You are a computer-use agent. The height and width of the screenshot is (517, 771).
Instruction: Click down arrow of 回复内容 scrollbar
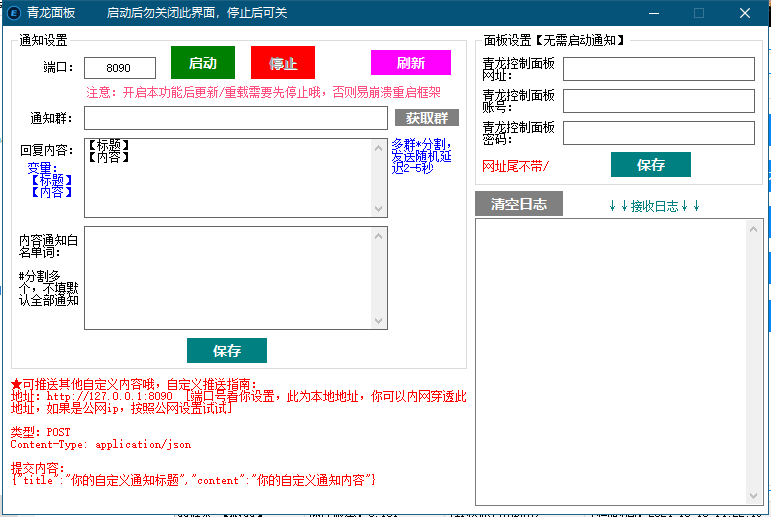point(378,208)
